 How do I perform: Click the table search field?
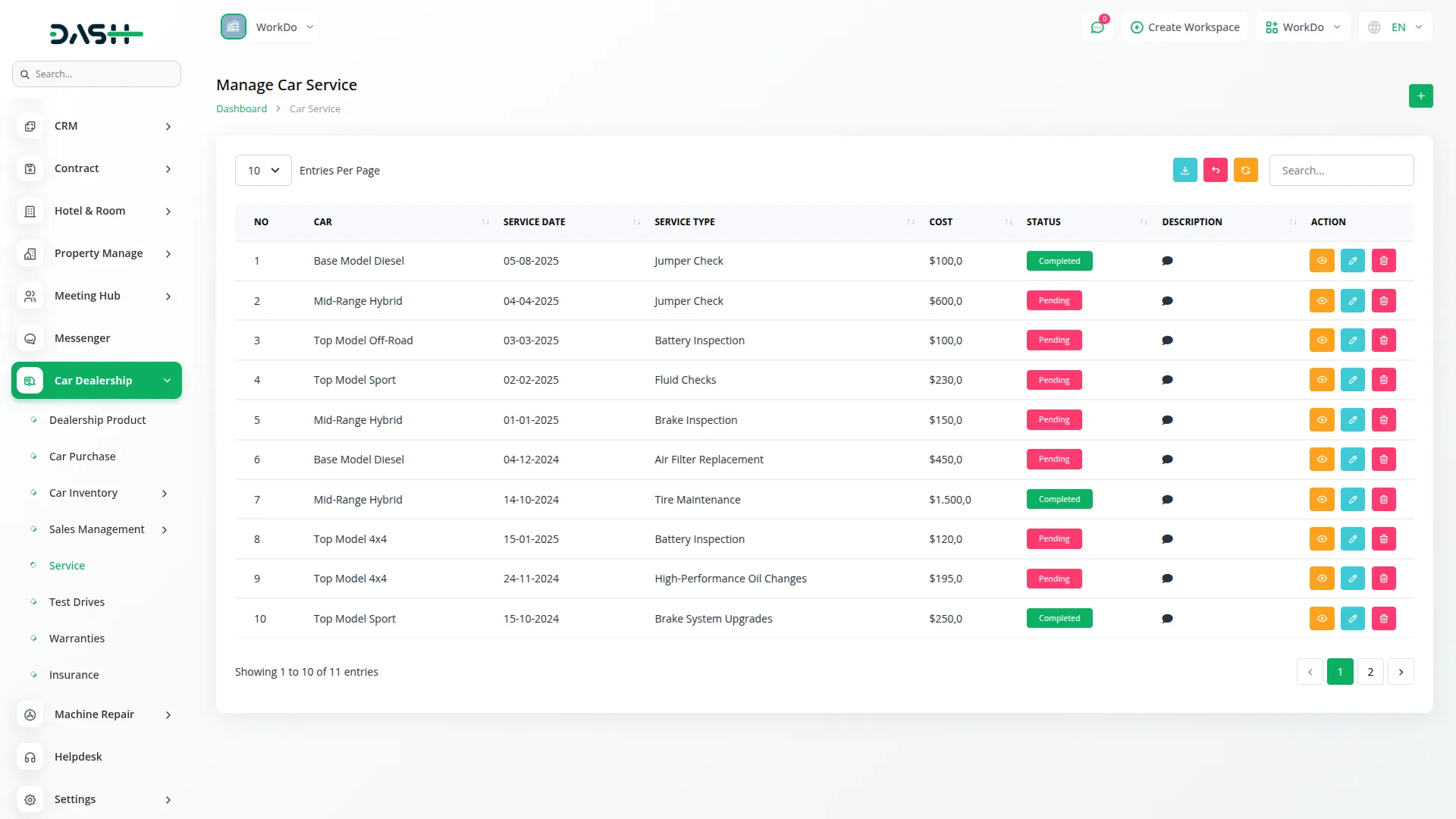pos(1341,171)
